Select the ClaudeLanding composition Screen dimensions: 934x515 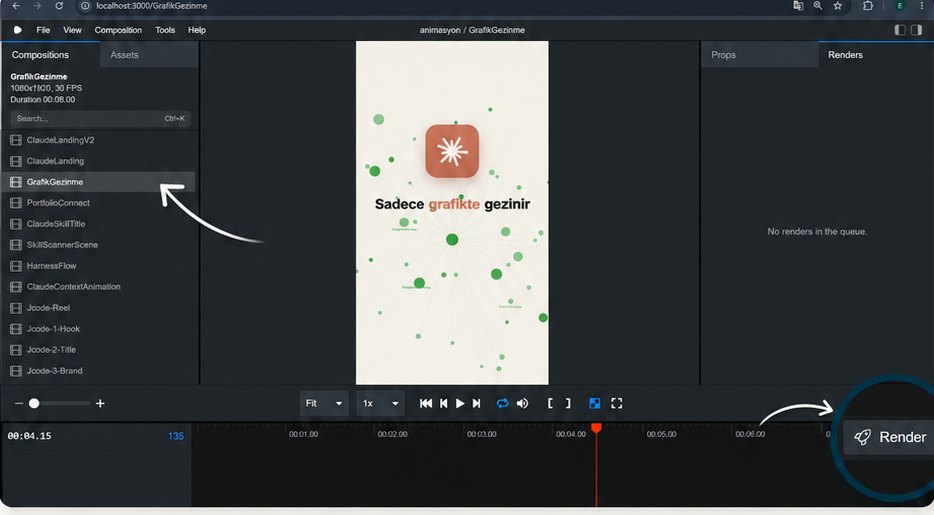tap(98, 161)
